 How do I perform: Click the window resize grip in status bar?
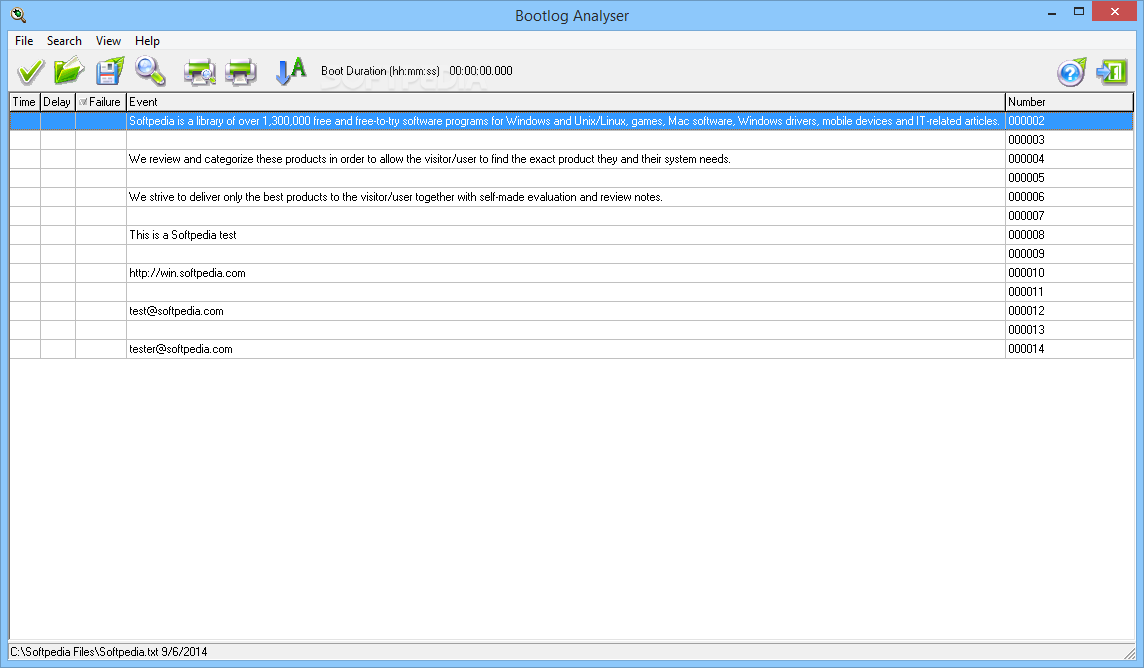1129,653
